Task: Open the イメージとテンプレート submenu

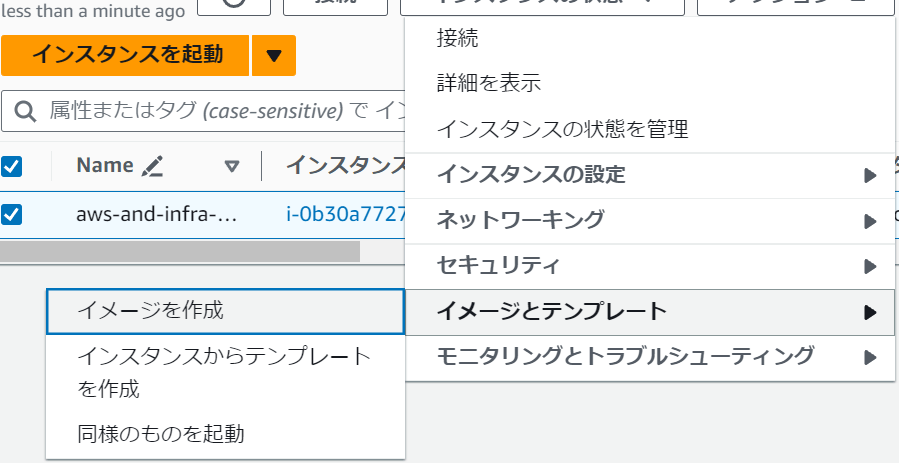Action: pyautogui.click(x=650, y=312)
